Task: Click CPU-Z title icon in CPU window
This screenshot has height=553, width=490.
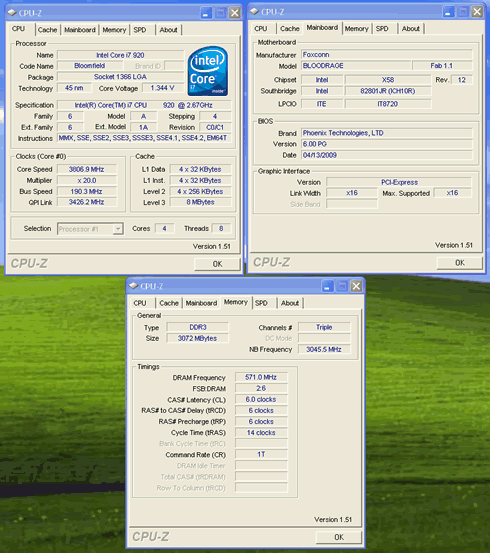Action: pos(12,13)
